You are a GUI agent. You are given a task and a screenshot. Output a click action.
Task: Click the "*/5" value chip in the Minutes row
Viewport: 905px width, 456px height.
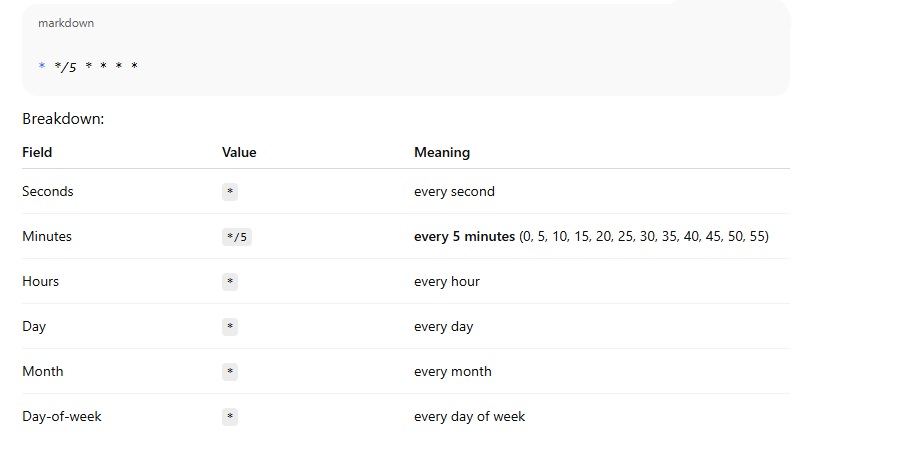(x=237, y=237)
